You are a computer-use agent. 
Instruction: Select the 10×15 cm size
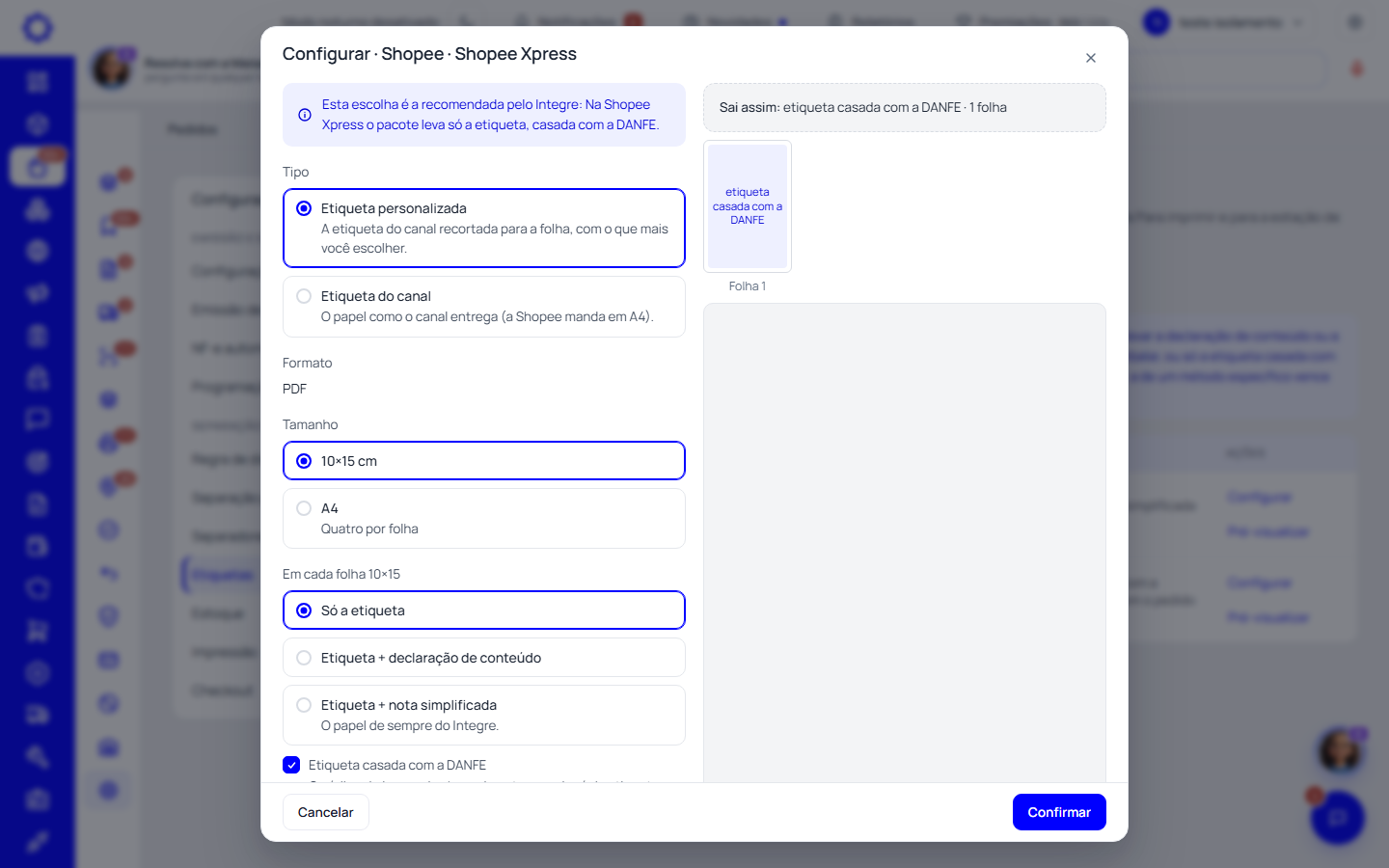(484, 461)
